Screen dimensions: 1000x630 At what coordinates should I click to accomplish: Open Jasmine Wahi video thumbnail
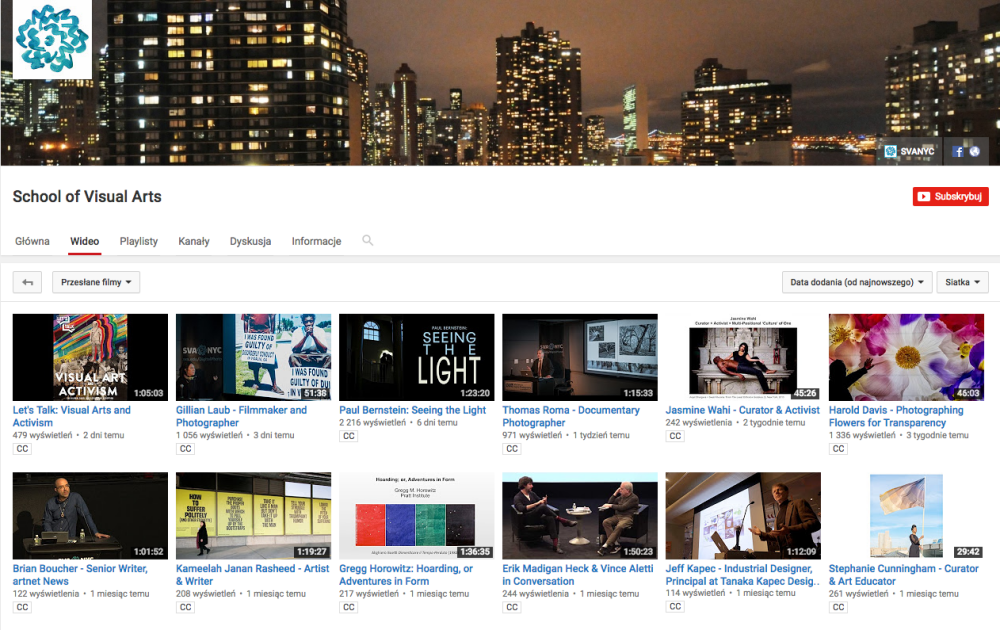pyautogui.click(x=744, y=357)
